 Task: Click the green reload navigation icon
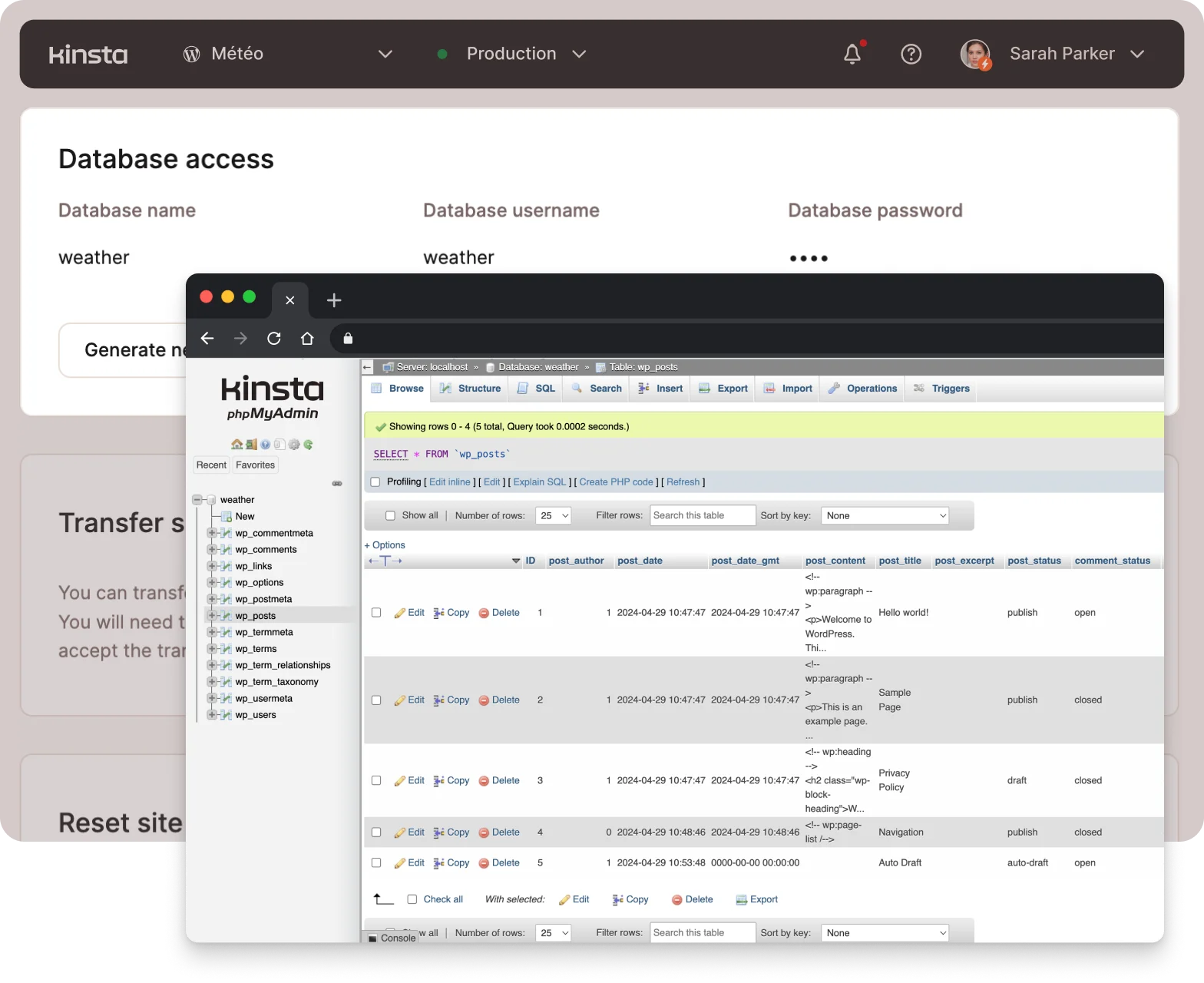tap(308, 445)
